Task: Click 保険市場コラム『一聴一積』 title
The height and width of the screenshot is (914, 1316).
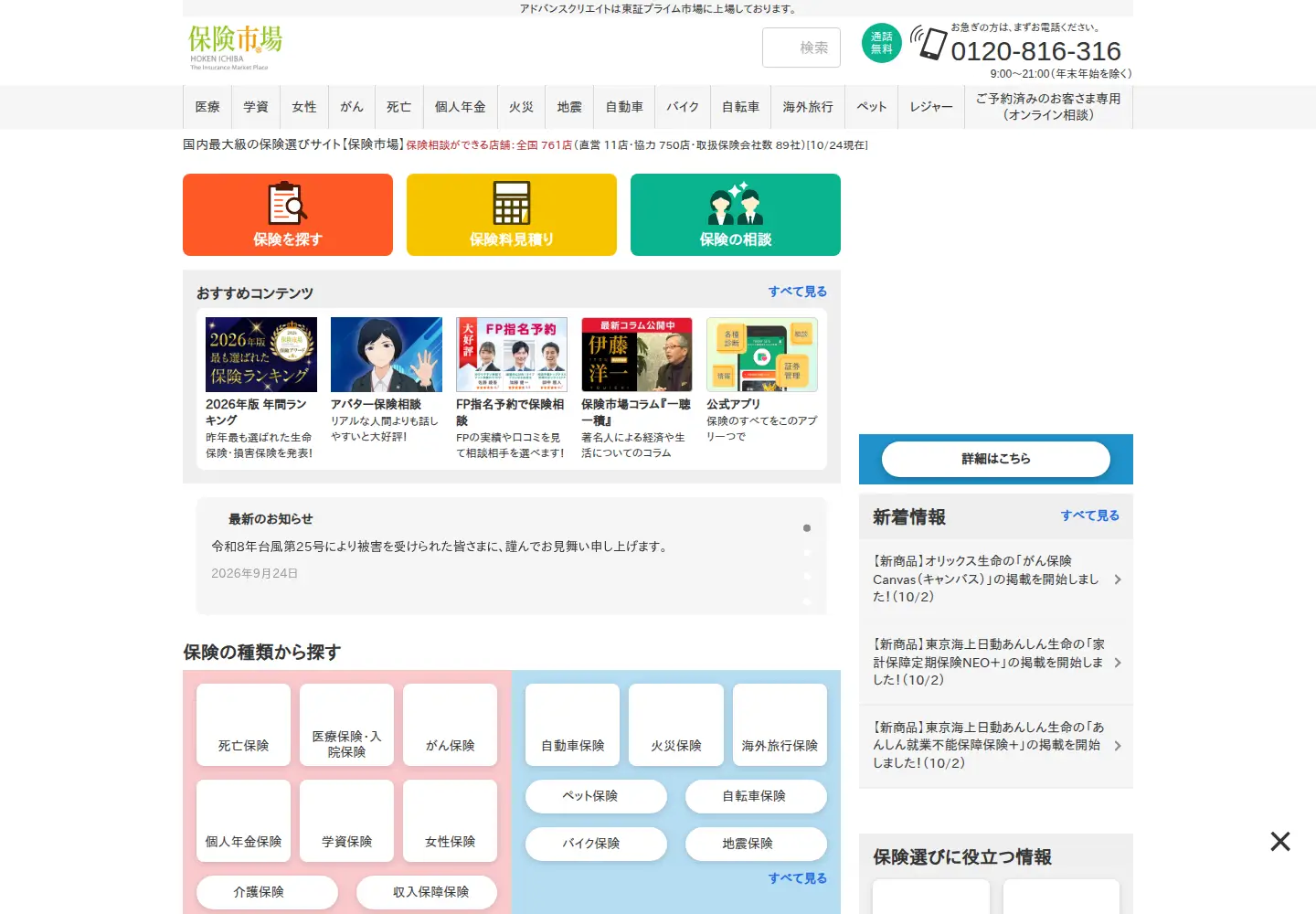Action: pos(636,412)
